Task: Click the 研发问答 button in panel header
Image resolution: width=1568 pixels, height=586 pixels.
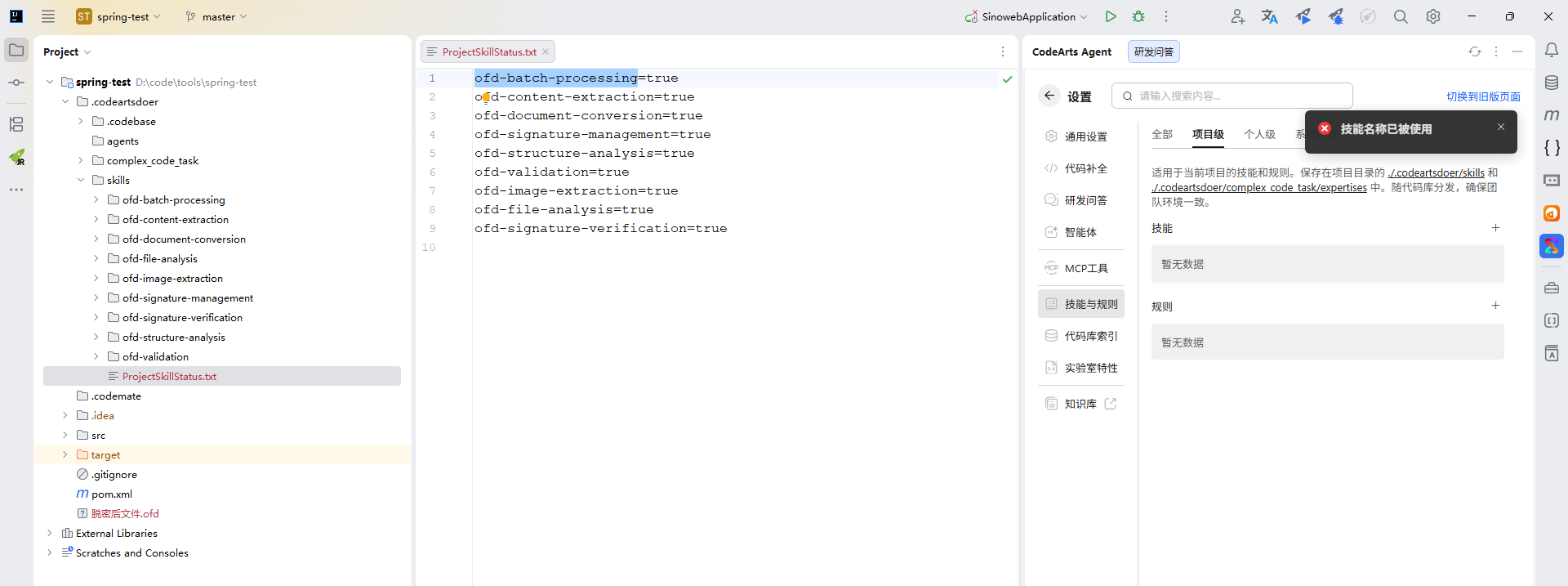Action: 1154,51
